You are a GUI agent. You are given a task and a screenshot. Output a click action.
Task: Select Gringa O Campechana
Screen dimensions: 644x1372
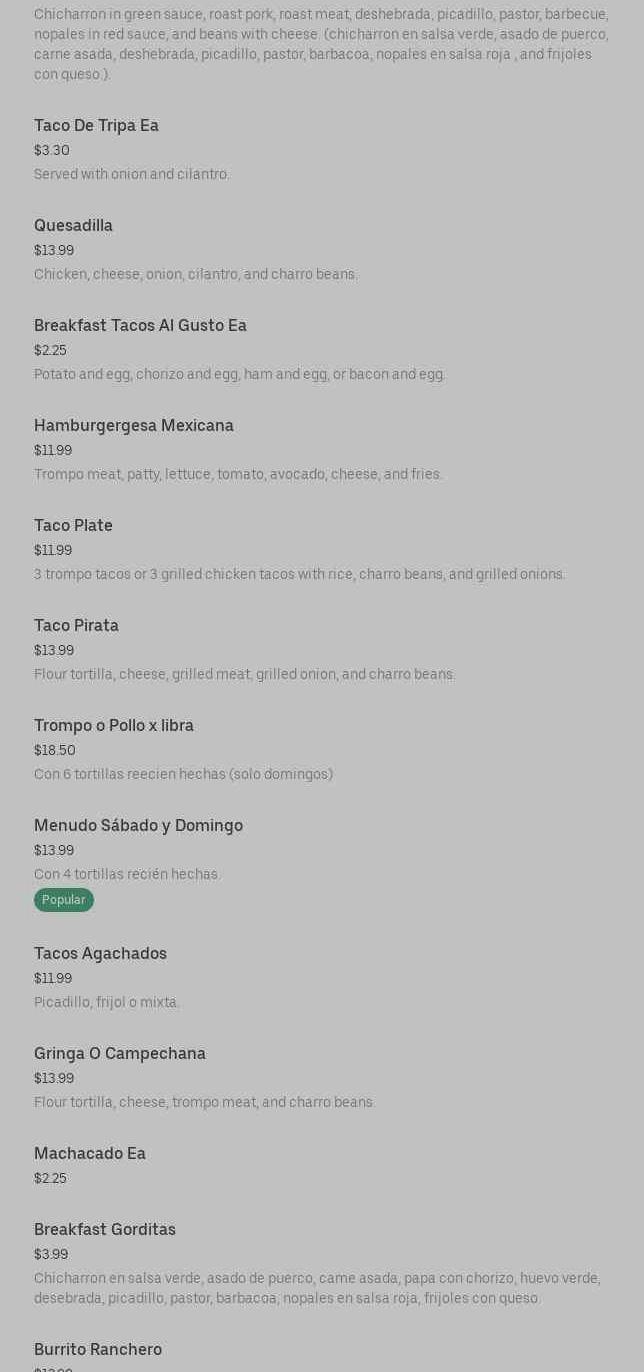(x=120, y=1053)
